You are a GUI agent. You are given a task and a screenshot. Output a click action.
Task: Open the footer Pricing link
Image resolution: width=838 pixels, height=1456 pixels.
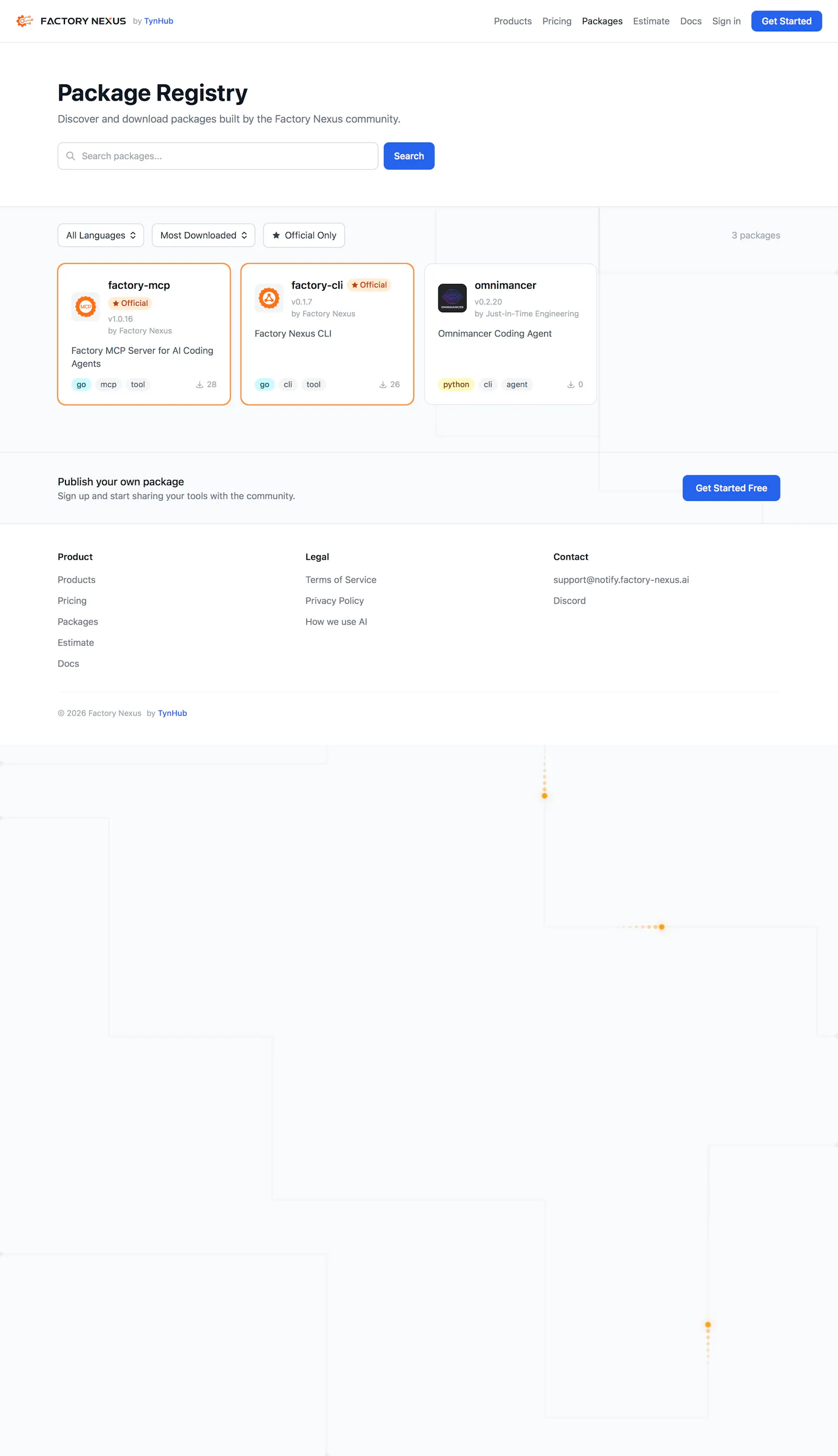(72, 600)
